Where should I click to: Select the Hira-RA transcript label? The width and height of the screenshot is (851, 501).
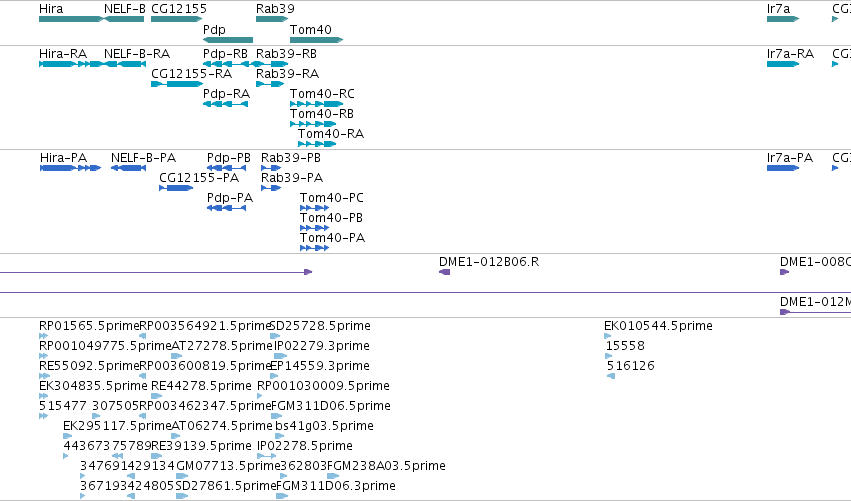click(x=63, y=54)
